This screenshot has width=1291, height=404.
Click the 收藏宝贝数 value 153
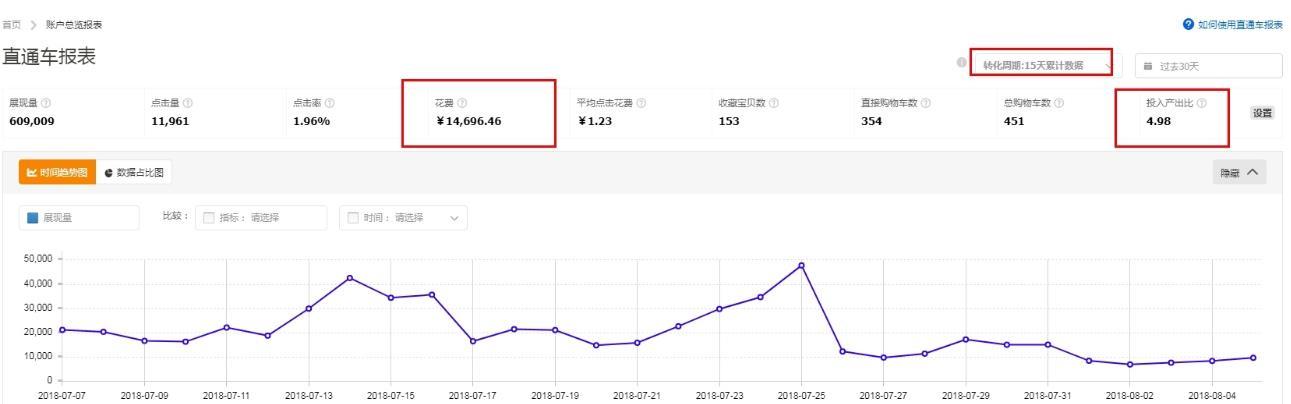tap(729, 122)
